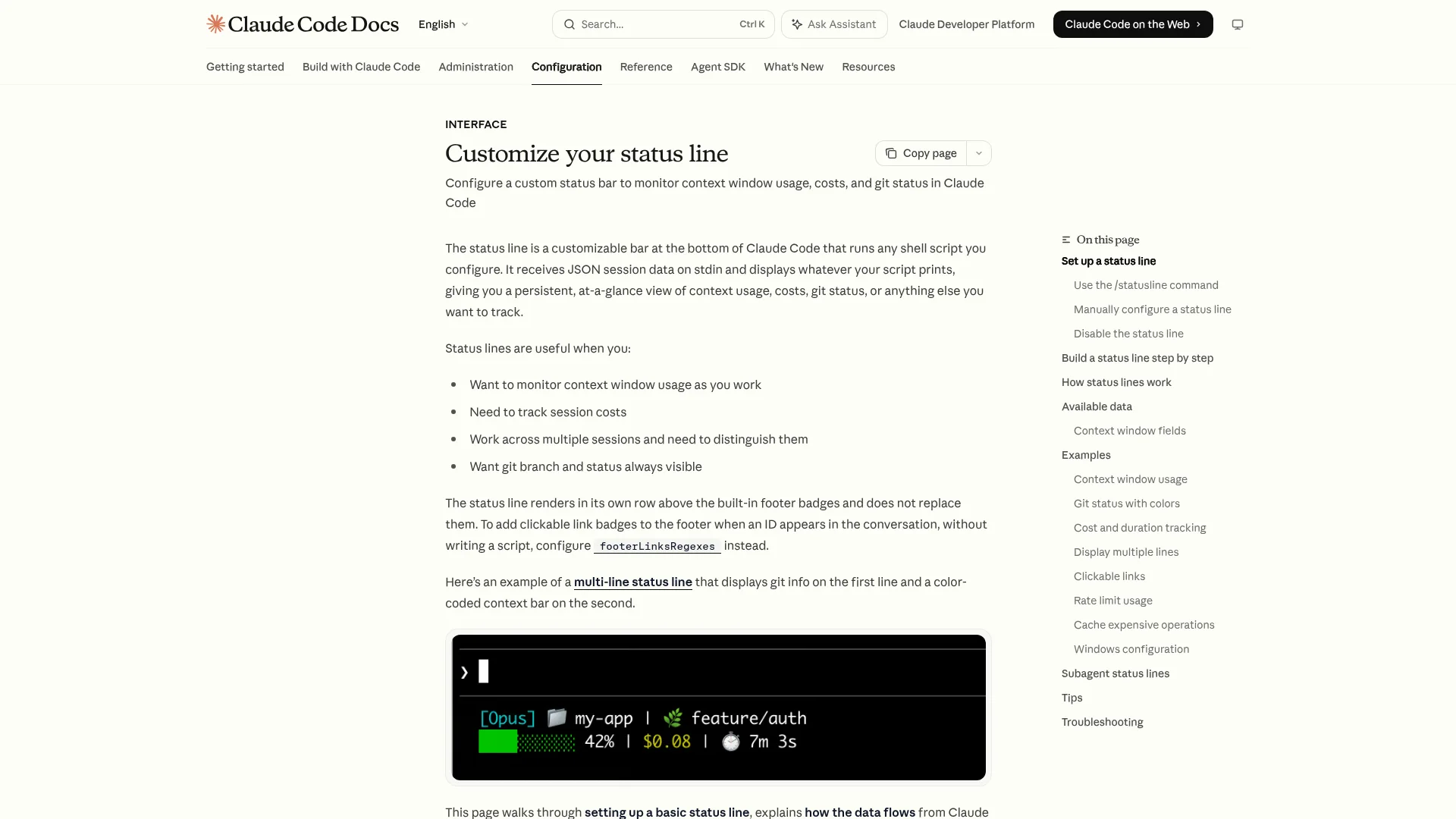Click 'Need to track session costs' bullet
1456x819 pixels.
[x=548, y=412]
